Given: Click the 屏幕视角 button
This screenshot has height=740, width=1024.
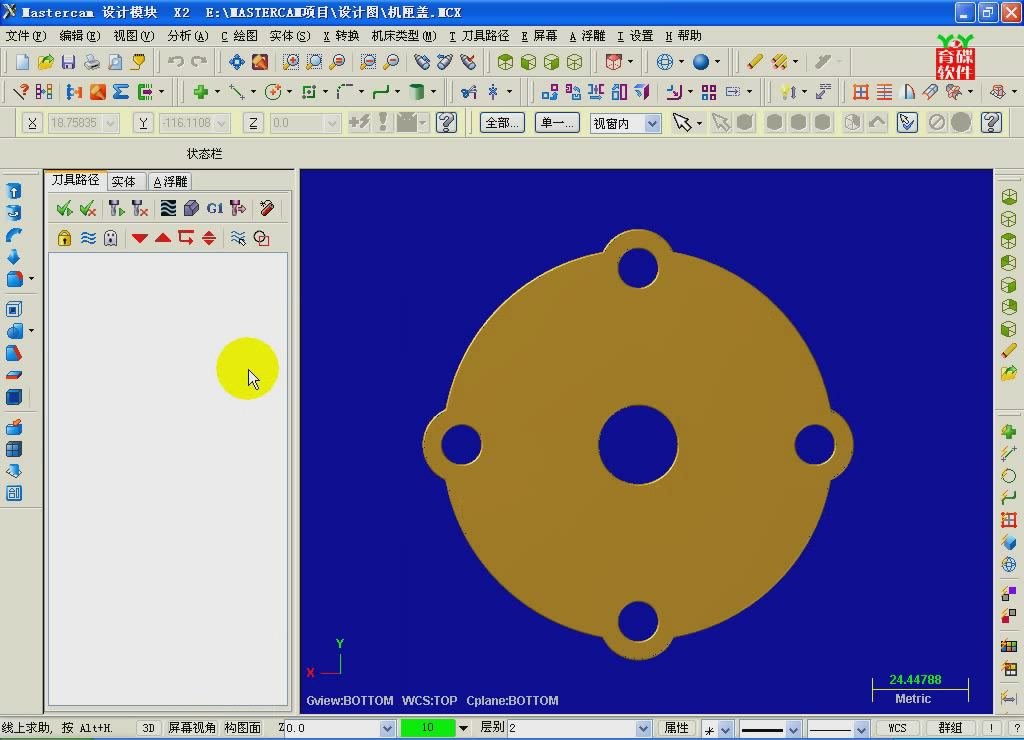Looking at the screenshot, I should [x=191, y=728].
